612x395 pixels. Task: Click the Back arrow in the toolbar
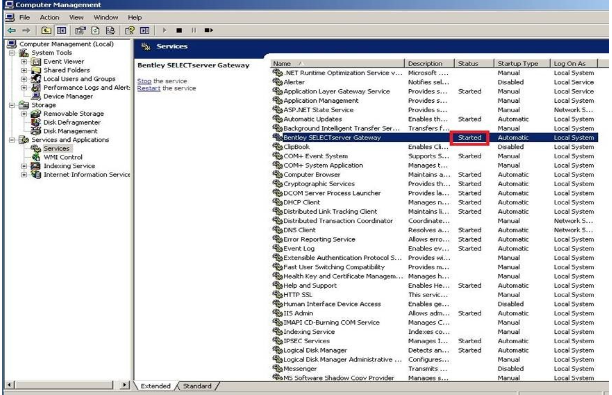click(x=12, y=30)
